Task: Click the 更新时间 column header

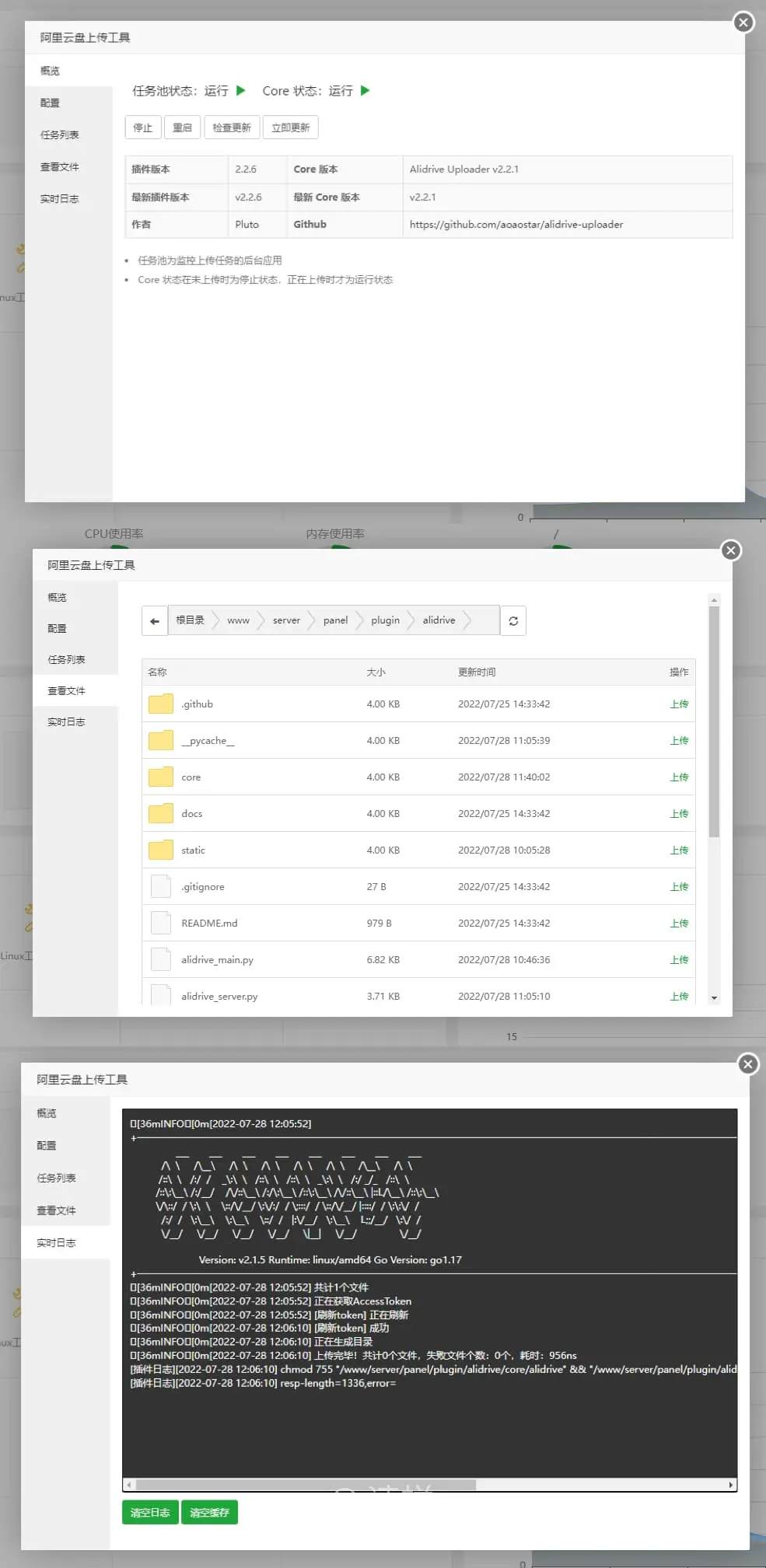Action: tap(477, 672)
